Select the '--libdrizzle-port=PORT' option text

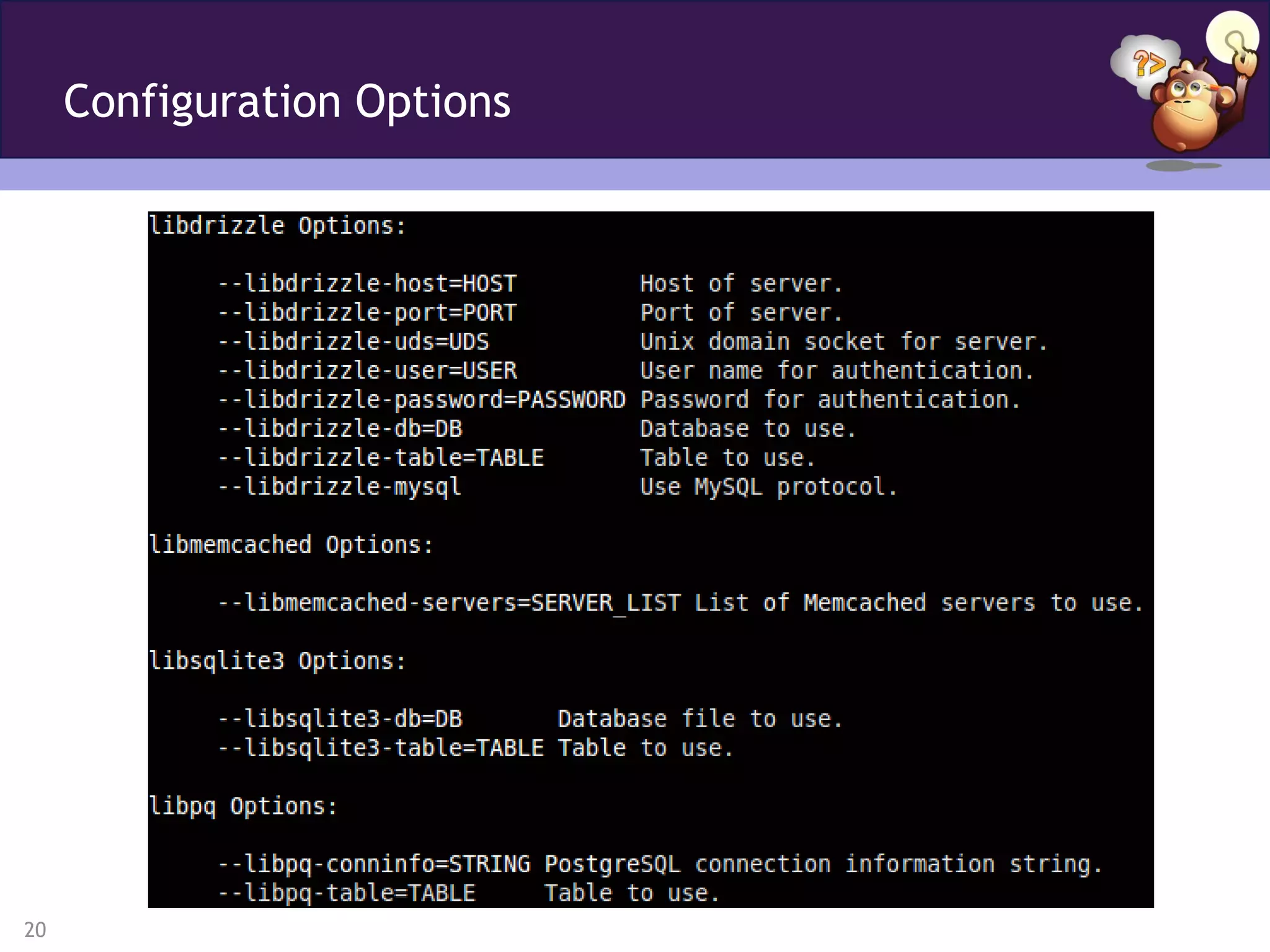coord(368,312)
